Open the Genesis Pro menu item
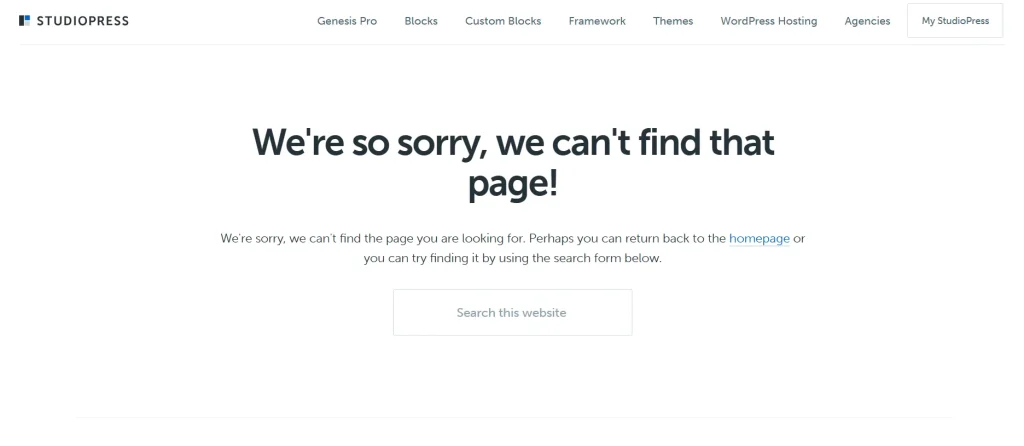 point(347,21)
